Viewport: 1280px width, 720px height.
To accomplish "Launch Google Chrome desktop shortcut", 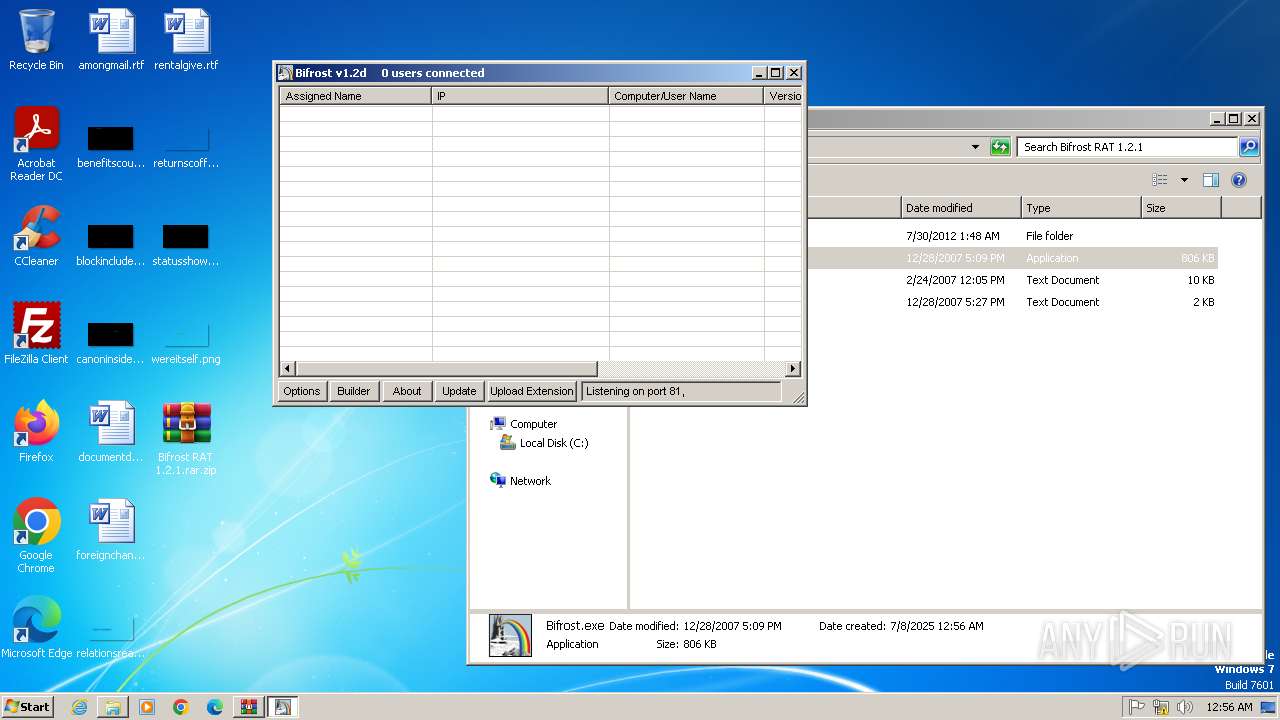I will point(36,536).
